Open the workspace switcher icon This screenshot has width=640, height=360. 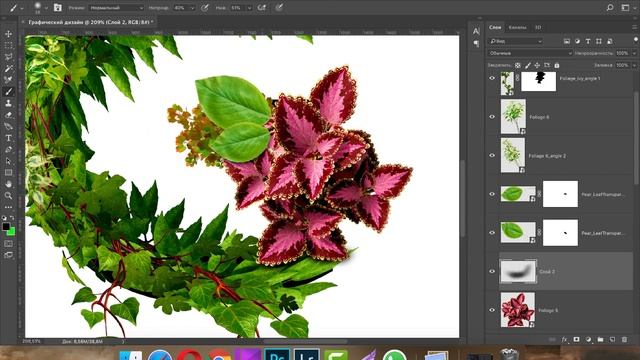tap(625, 7)
